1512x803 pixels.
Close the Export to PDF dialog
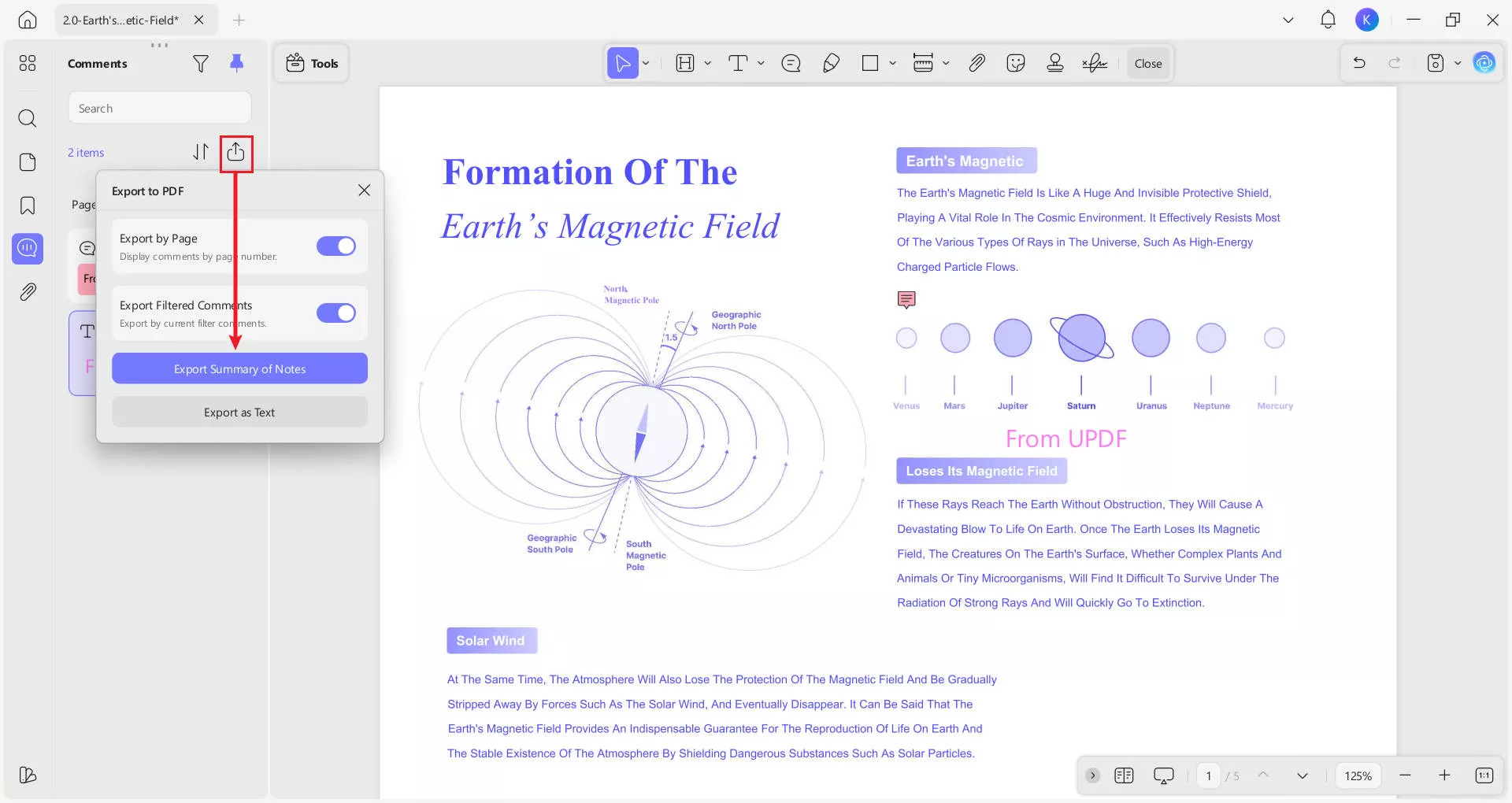click(364, 191)
